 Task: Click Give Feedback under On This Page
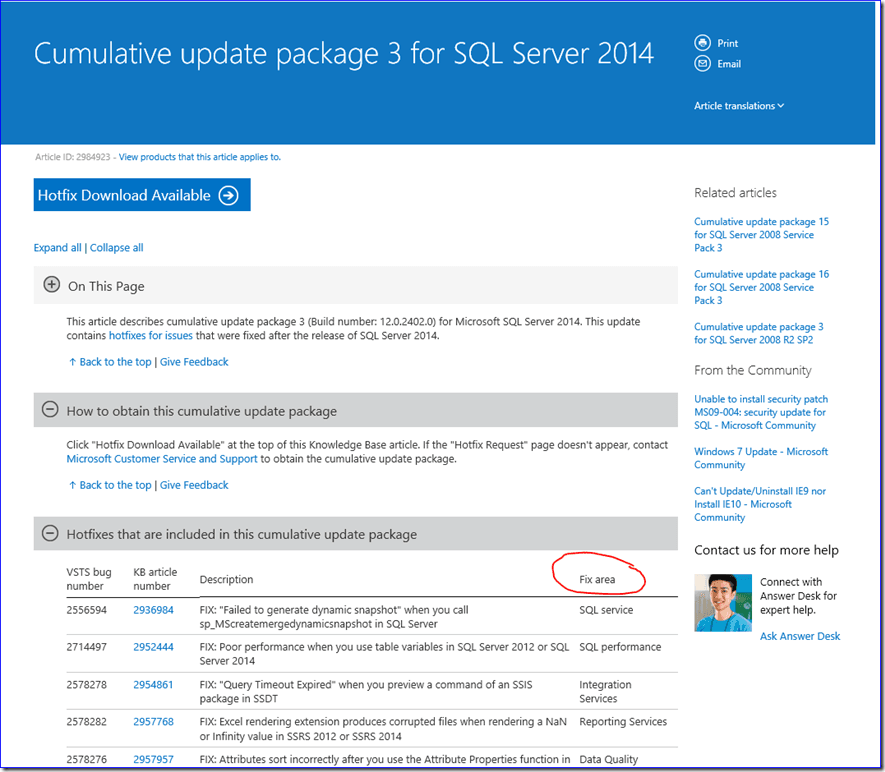(194, 362)
